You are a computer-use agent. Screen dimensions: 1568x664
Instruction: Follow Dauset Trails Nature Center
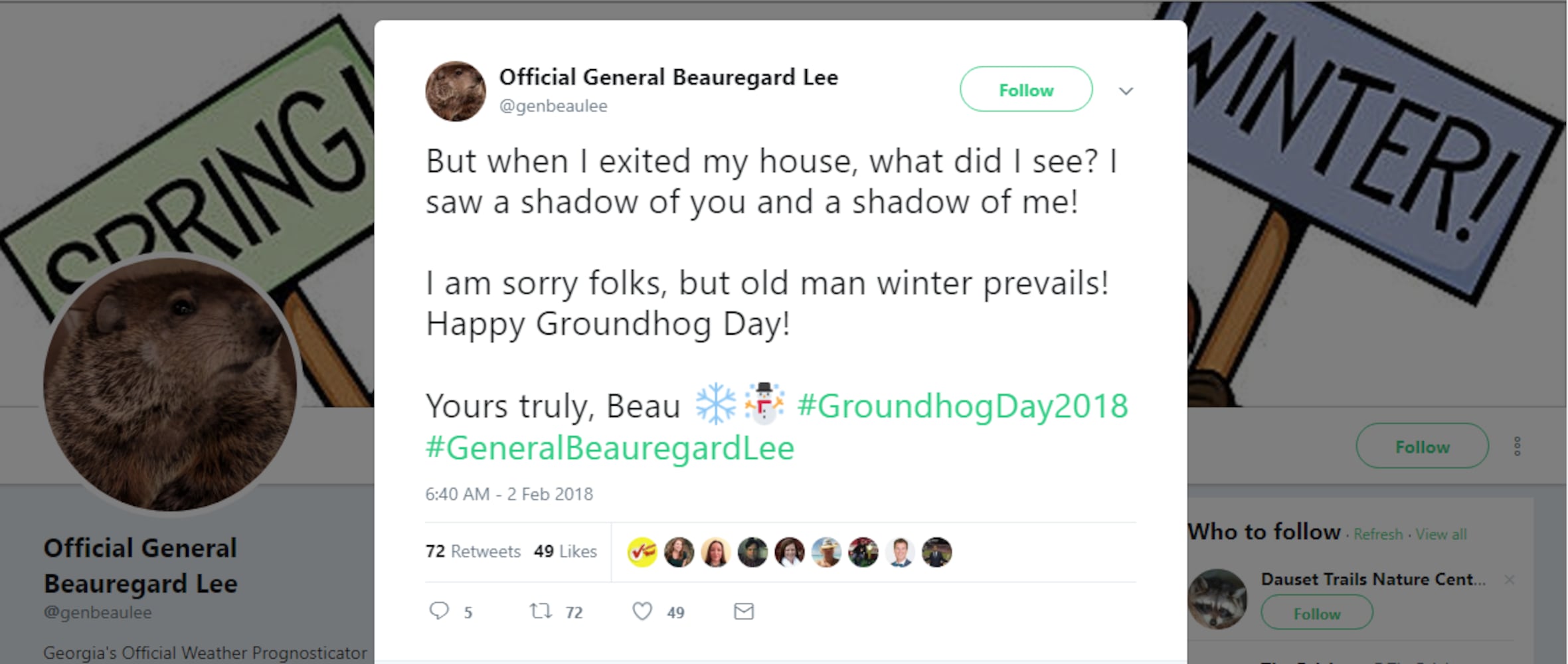[1316, 614]
